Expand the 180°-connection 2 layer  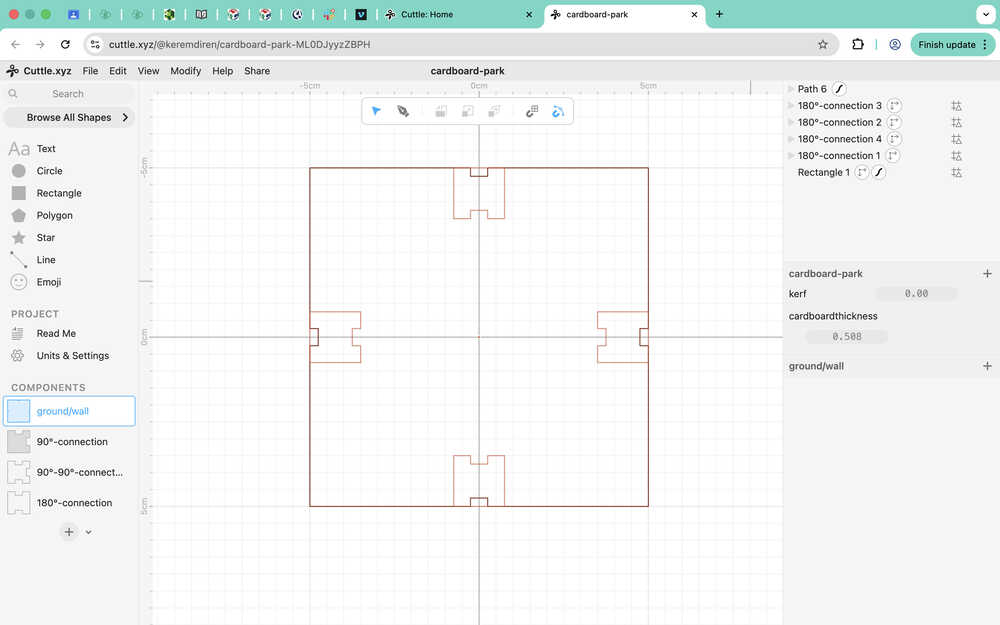pos(791,122)
